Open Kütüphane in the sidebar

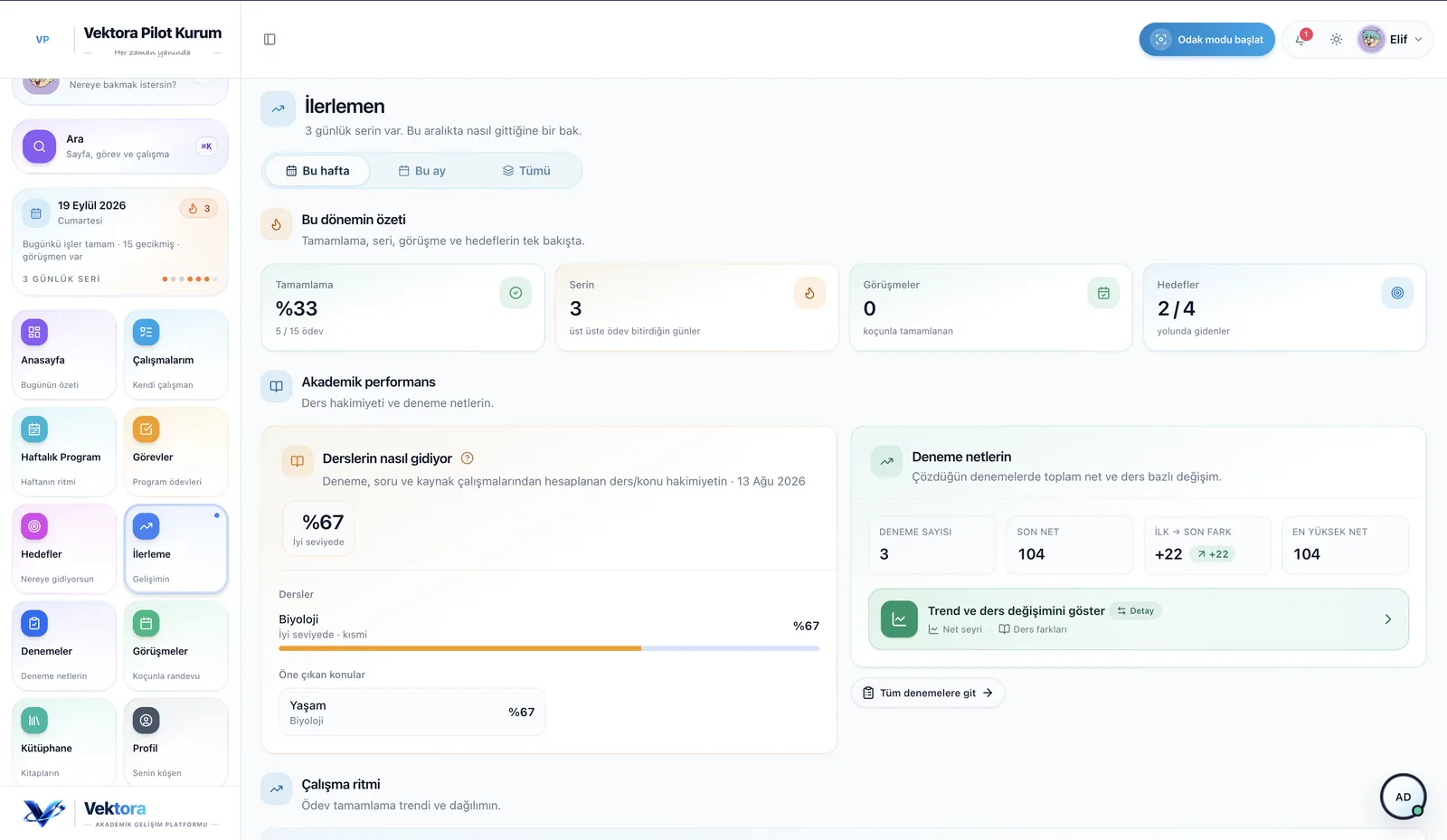64,742
